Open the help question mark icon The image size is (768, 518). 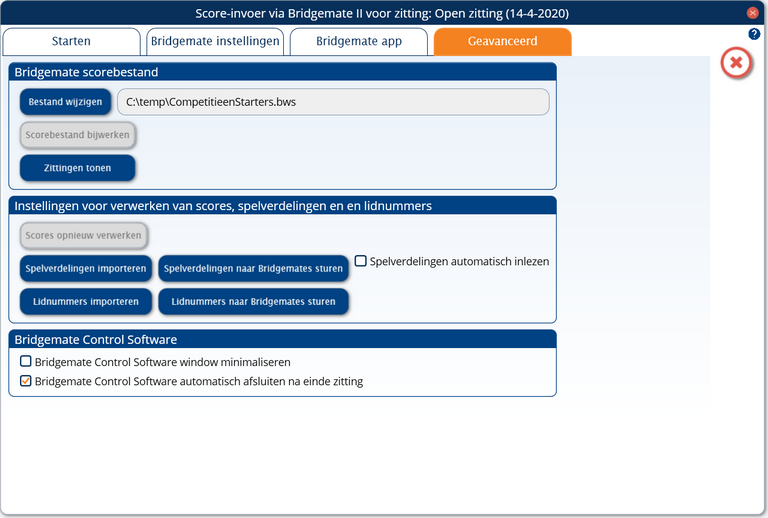pos(754,34)
